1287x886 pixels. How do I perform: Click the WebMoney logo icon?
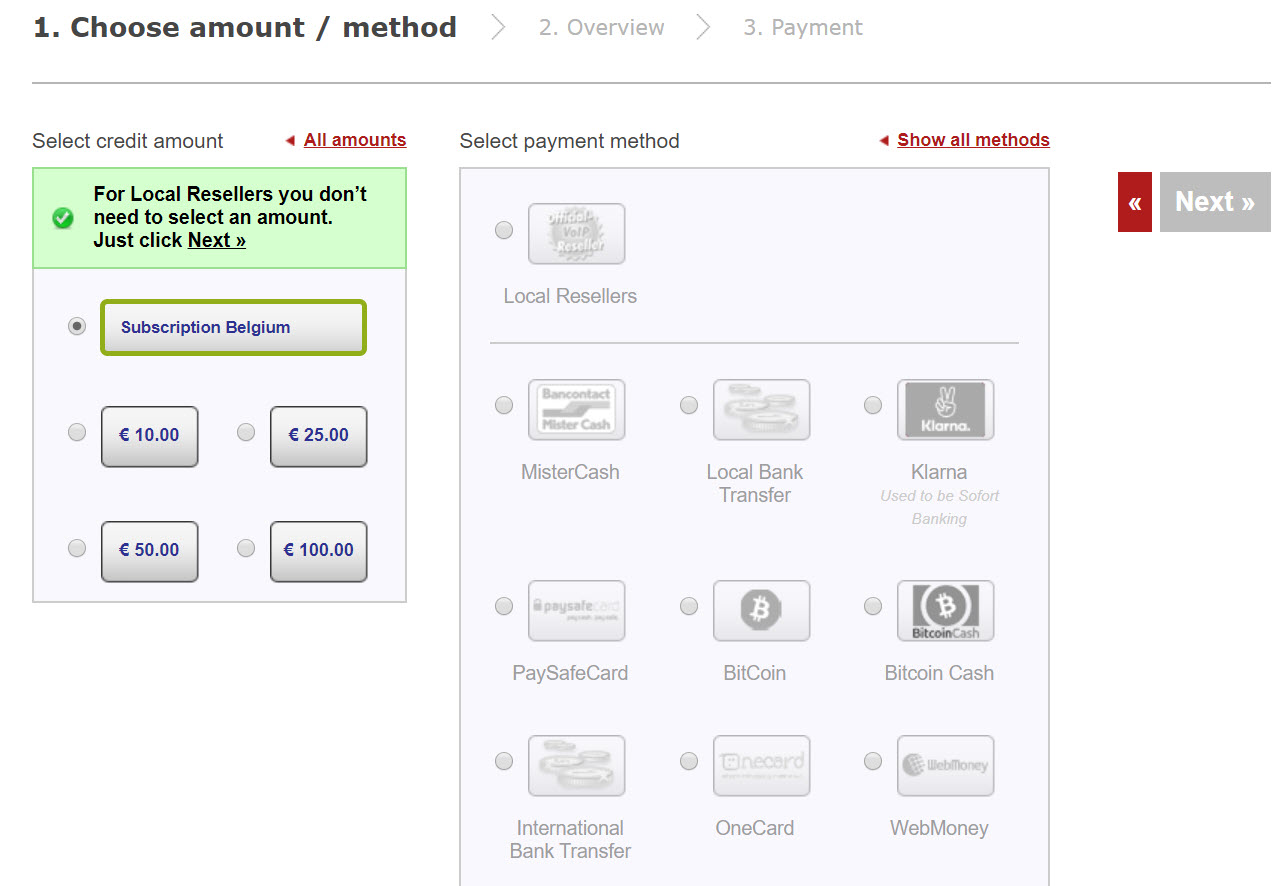point(945,766)
